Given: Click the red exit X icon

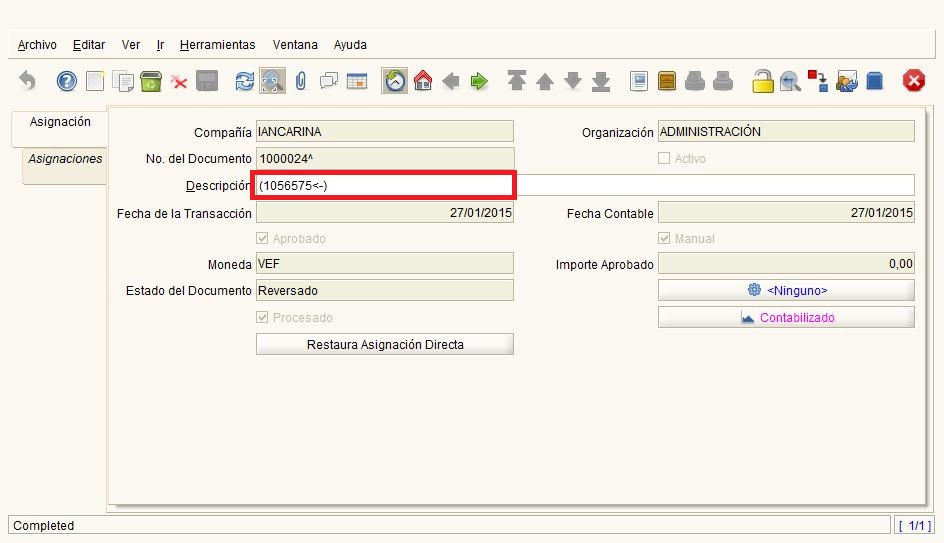Looking at the screenshot, I should pos(914,82).
